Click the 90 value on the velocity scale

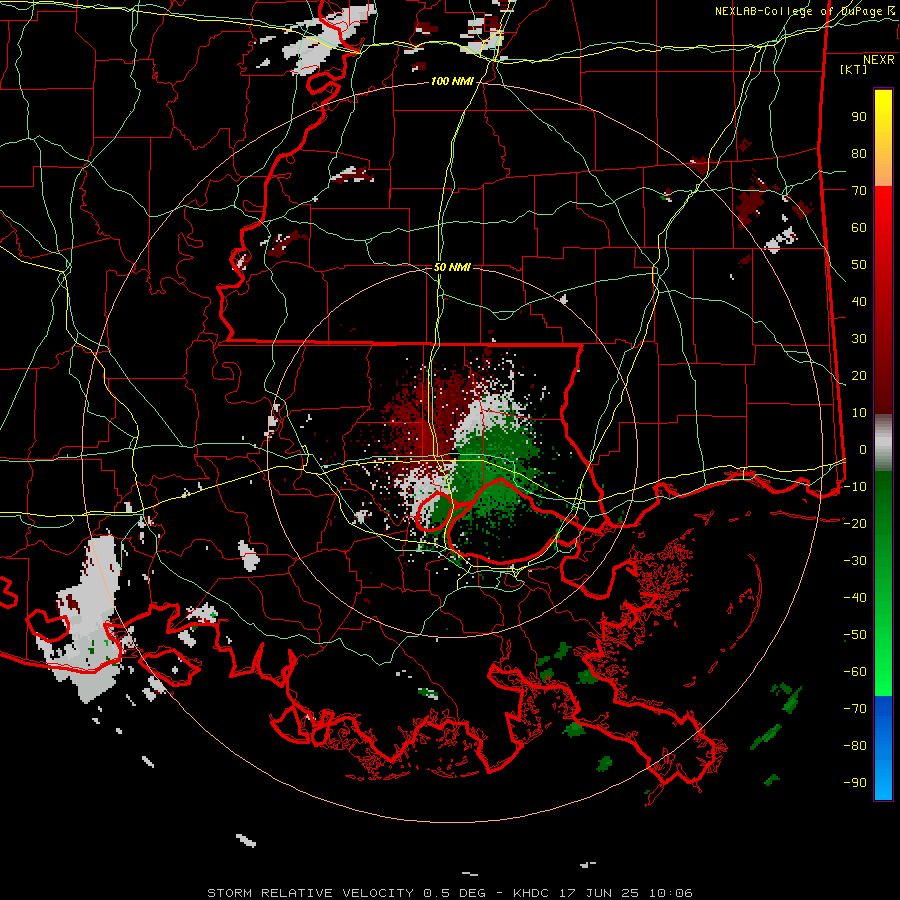859,117
